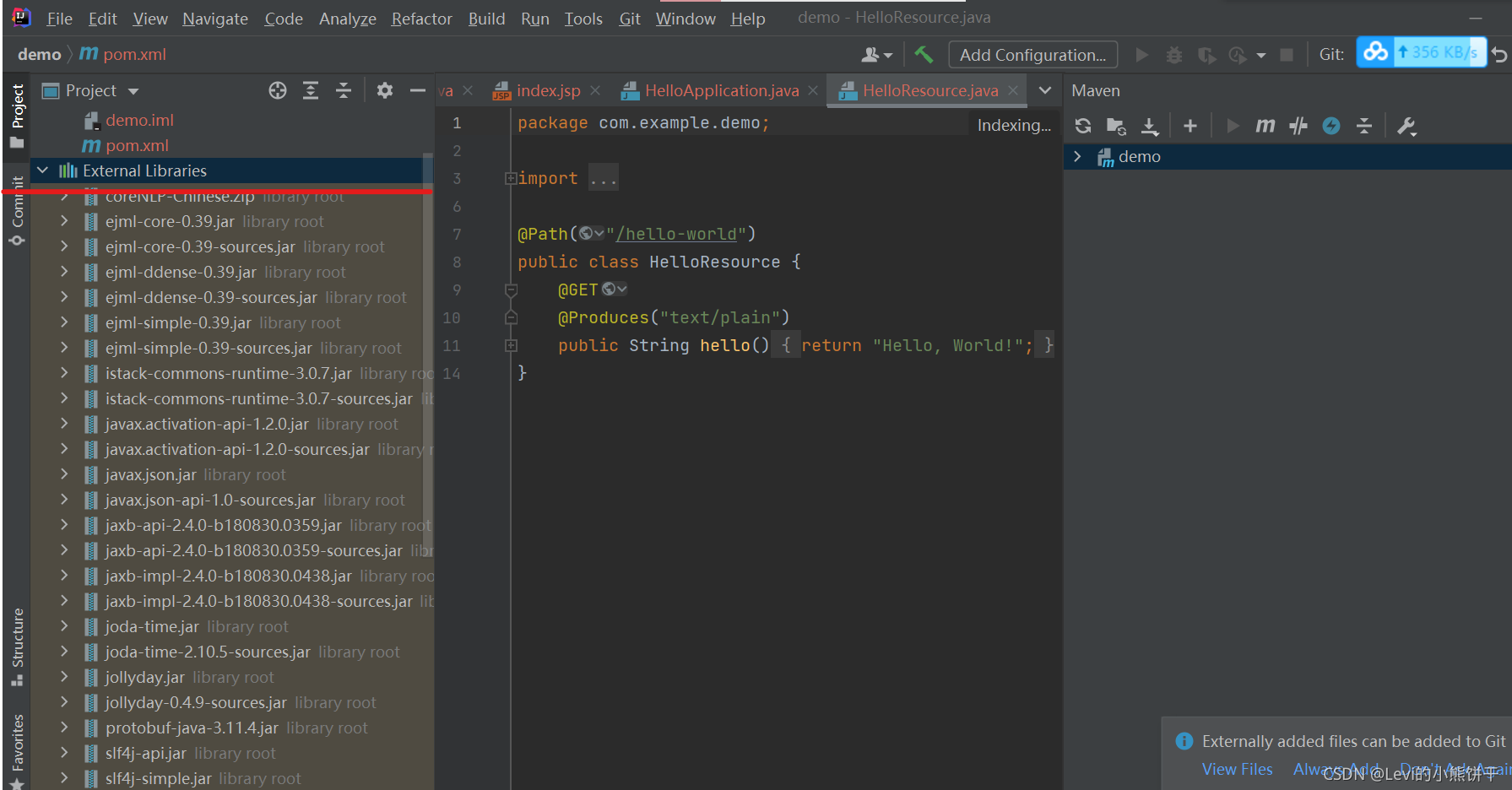Click demo breadcrumb in navigation bar

pyautogui.click(x=39, y=54)
